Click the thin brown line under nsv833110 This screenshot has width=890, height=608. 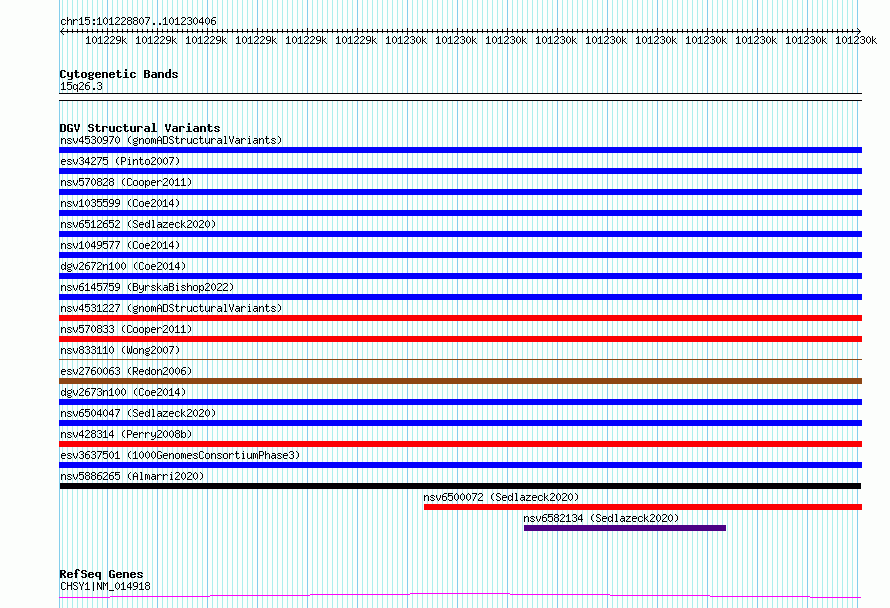click(x=460, y=359)
